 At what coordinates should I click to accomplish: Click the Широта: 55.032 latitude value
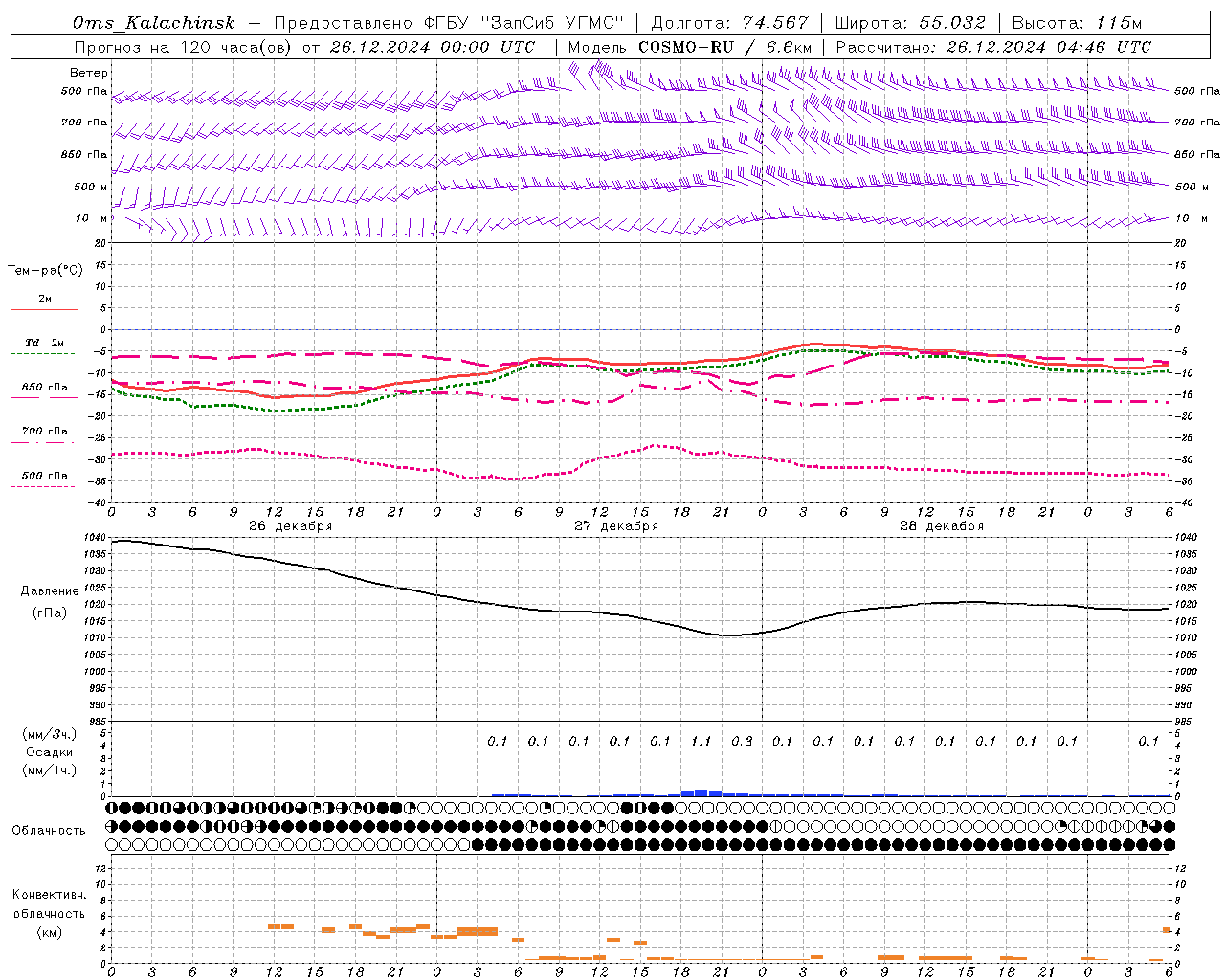(910, 23)
